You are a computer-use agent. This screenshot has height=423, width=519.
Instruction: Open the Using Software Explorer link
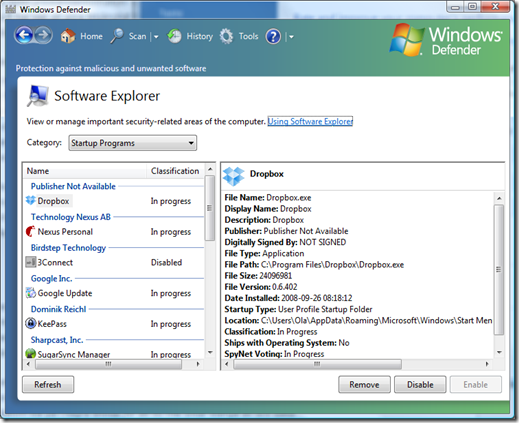point(310,121)
